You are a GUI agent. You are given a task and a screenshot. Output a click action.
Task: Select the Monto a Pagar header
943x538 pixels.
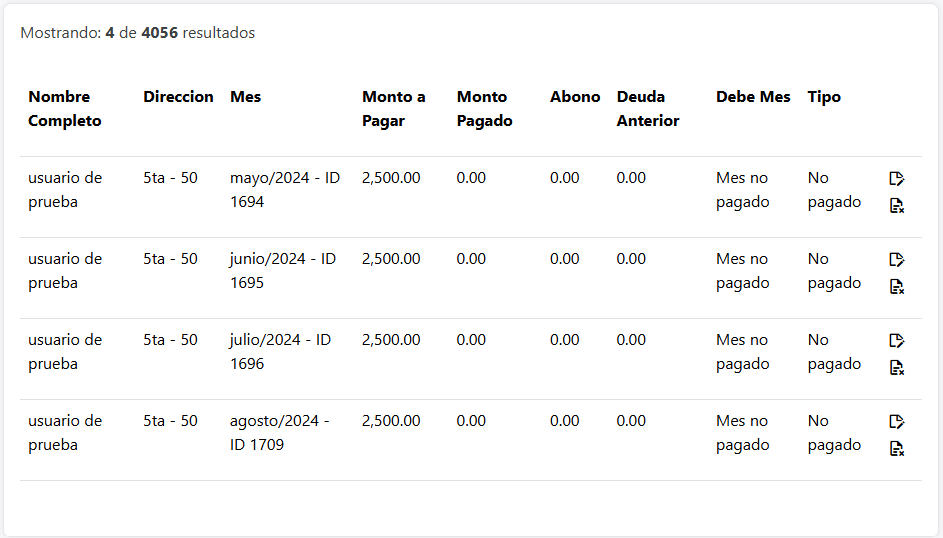(393, 109)
